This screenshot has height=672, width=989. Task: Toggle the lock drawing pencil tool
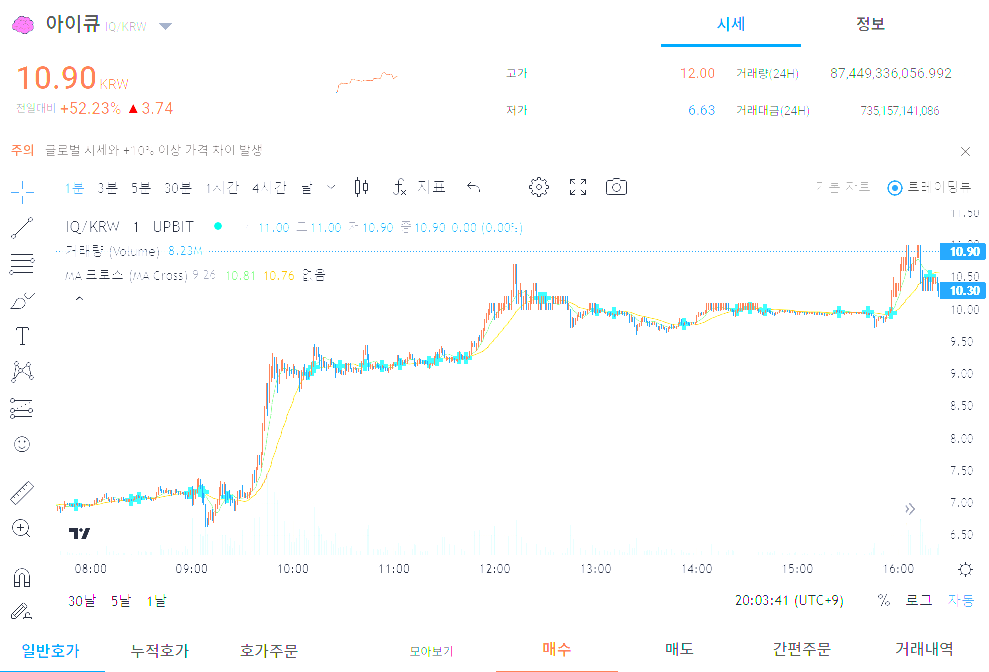[22, 611]
